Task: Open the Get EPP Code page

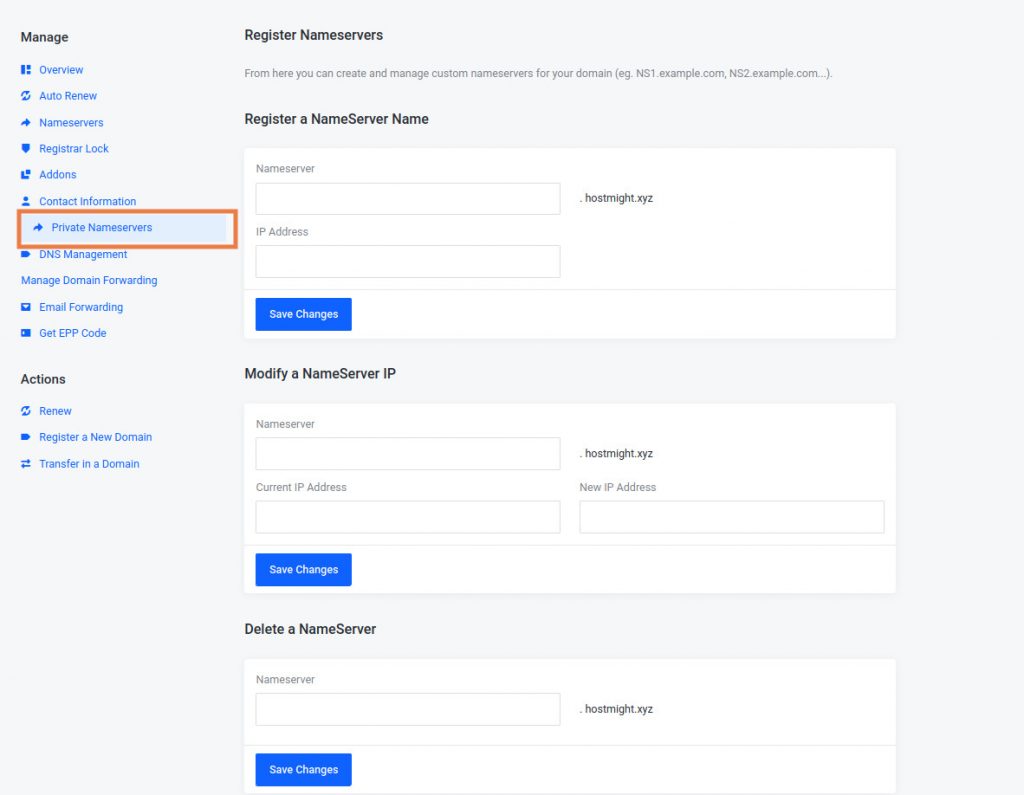Action: coord(72,333)
